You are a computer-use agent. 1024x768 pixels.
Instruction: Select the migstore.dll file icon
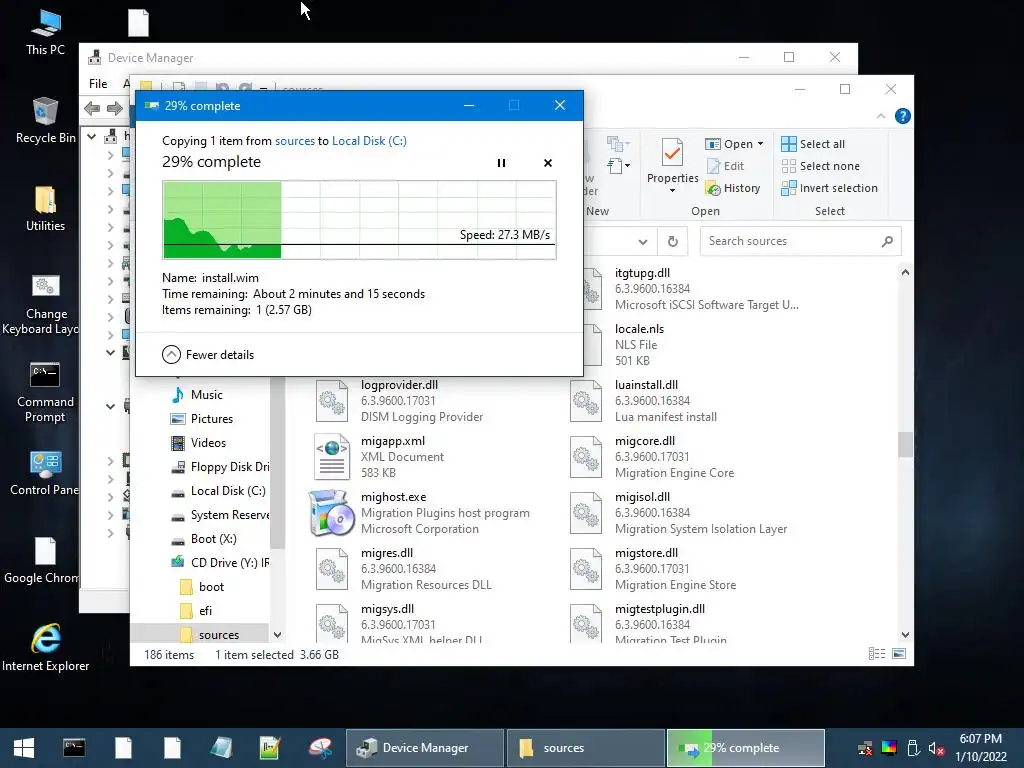tap(586, 569)
